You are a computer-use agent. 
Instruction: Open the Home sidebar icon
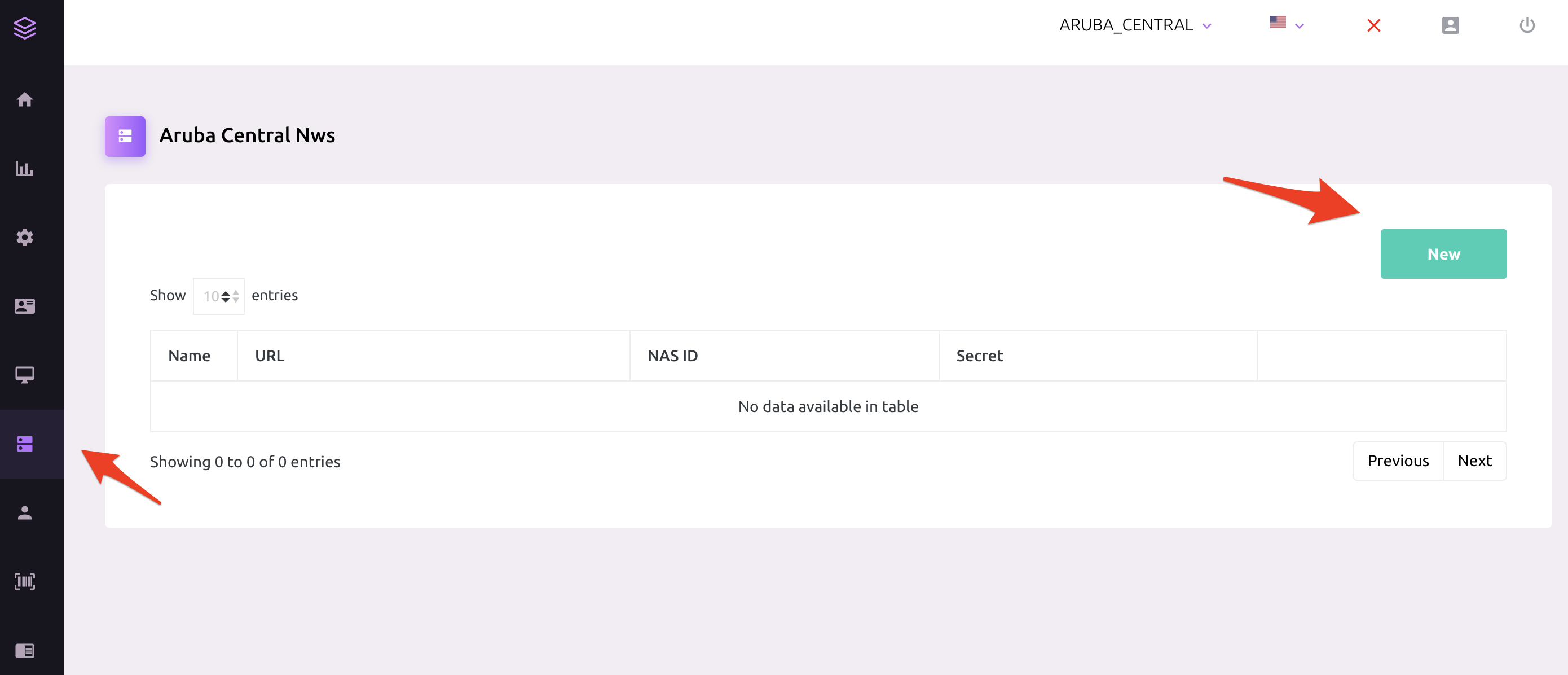25,99
